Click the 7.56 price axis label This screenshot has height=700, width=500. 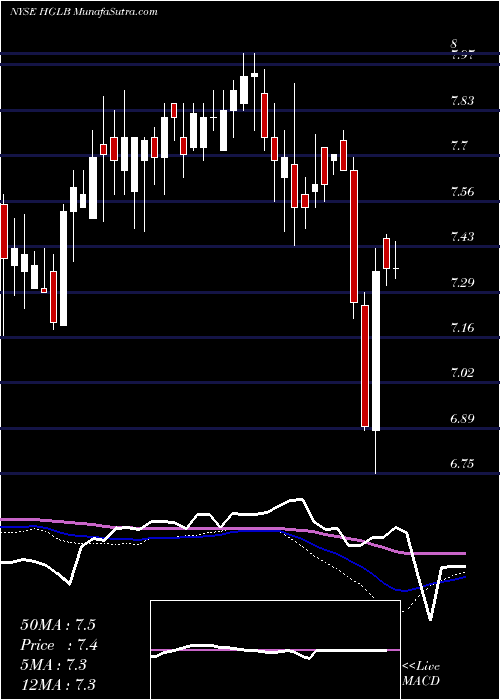pyautogui.click(x=462, y=192)
